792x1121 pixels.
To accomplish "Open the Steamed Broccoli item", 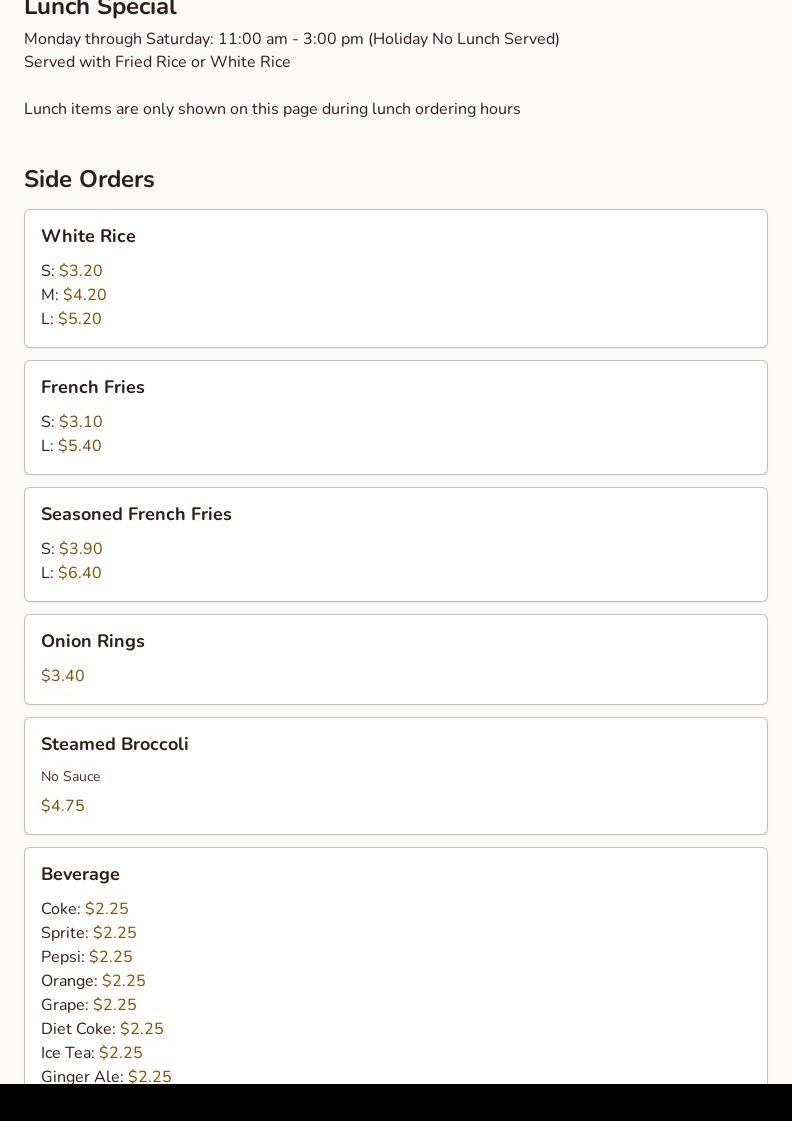I will (115, 745).
